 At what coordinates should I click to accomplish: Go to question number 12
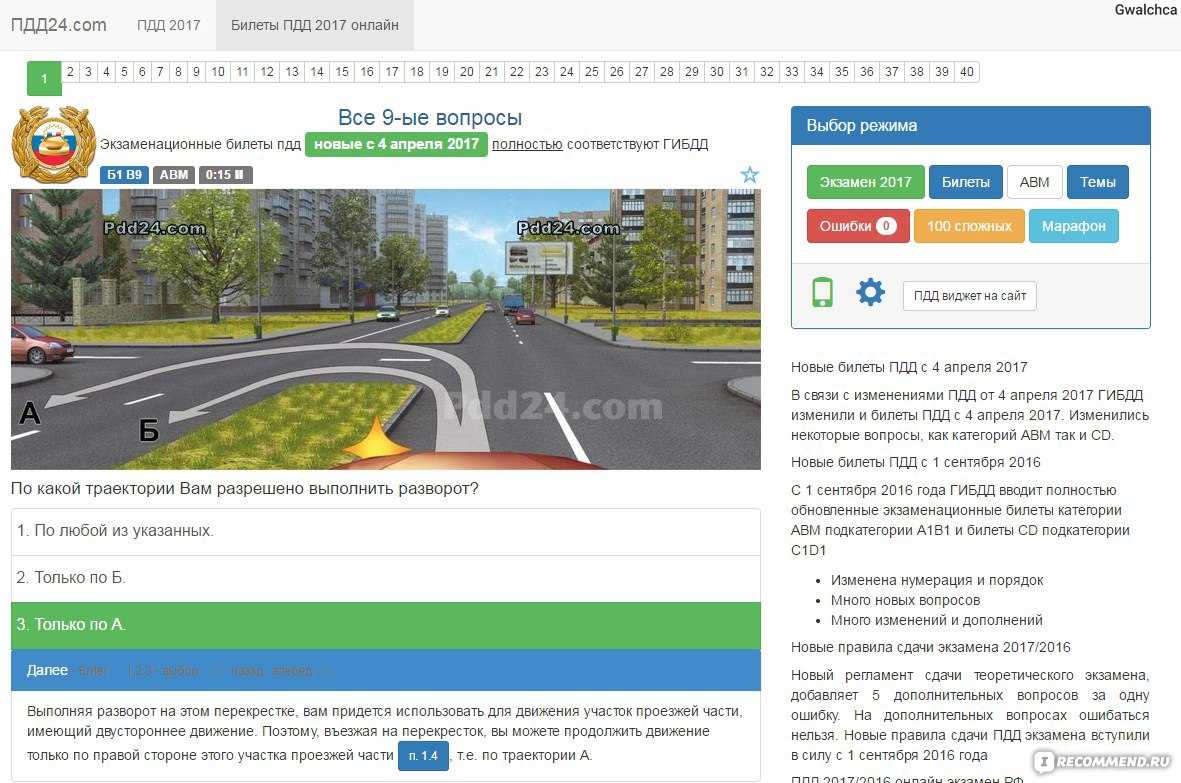point(267,72)
